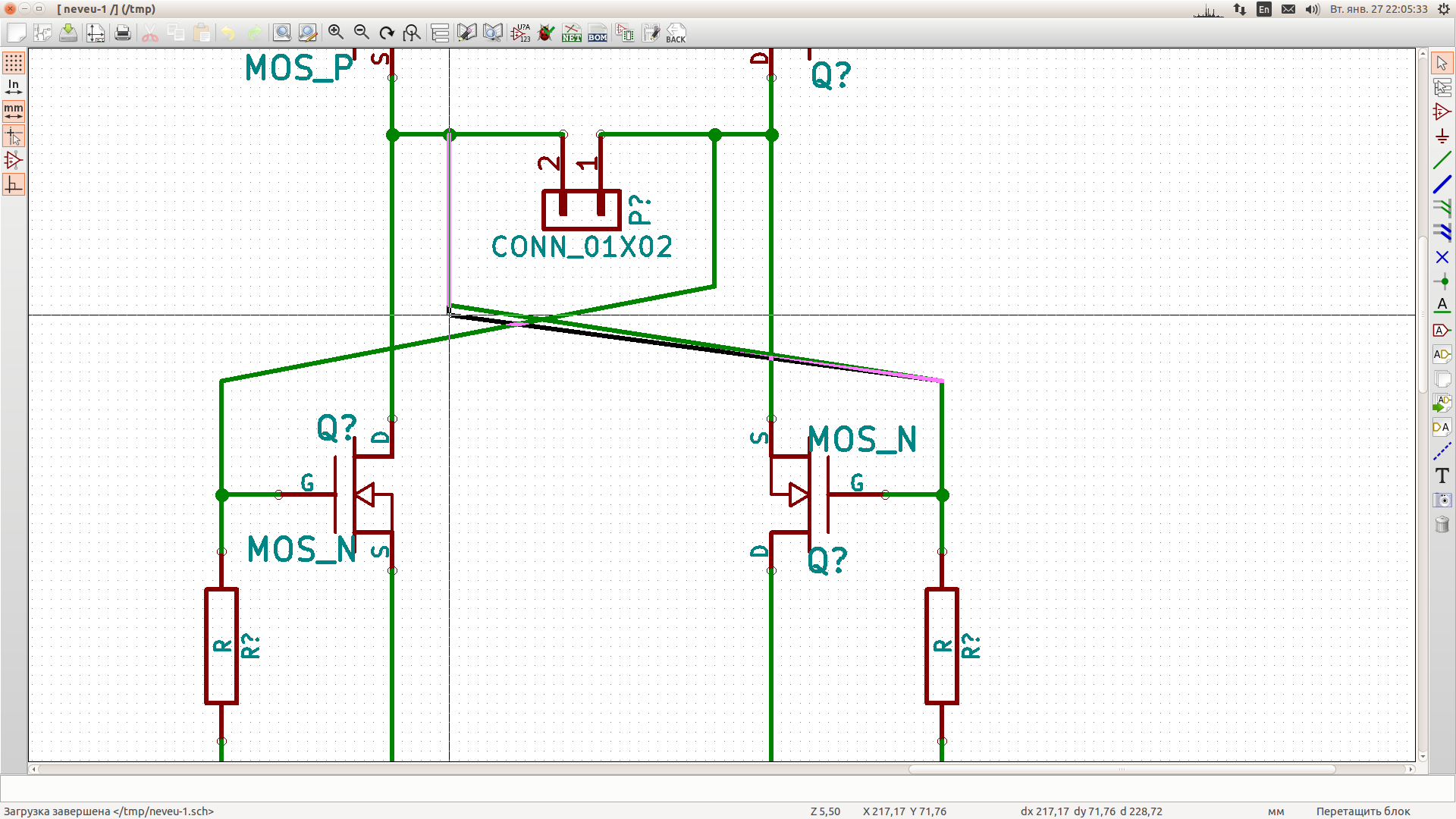This screenshot has height=819, width=1456.
Task: Open the sound volume indicator menu
Action: pos(1312,9)
